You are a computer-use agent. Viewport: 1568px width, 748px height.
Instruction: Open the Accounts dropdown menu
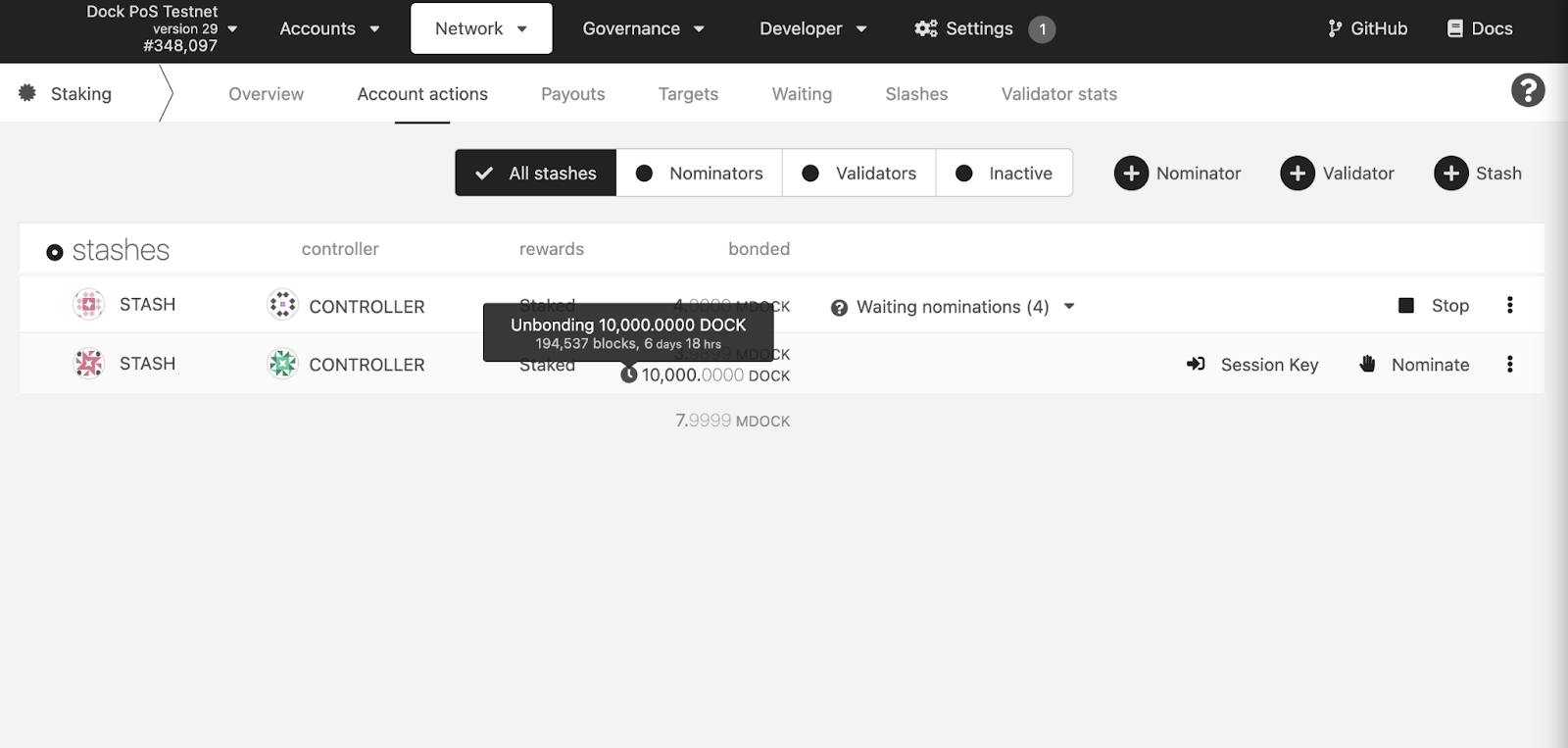pyautogui.click(x=329, y=28)
